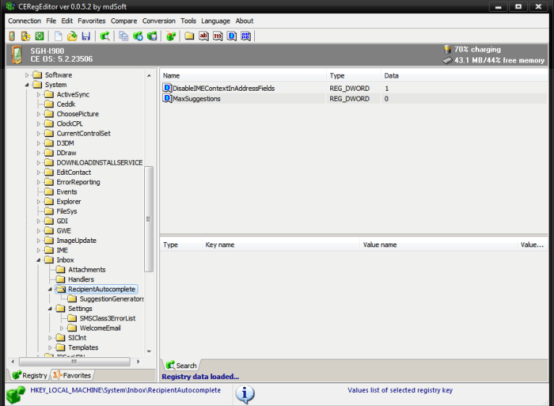The width and height of the screenshot is (554, 406).
Task: Click the new key folder toolbar icon
Action: coord(189,36)
